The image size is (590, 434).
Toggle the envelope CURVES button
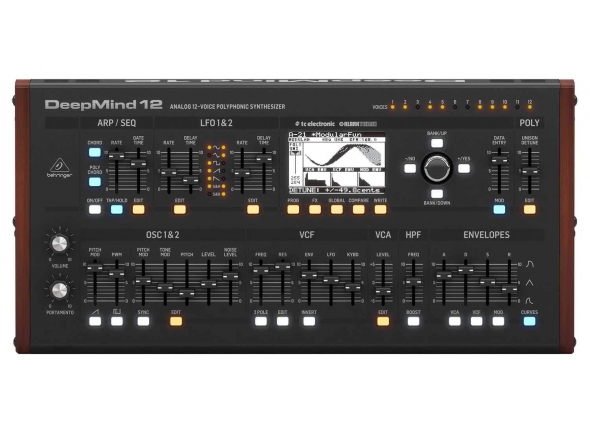click(529, 321)
